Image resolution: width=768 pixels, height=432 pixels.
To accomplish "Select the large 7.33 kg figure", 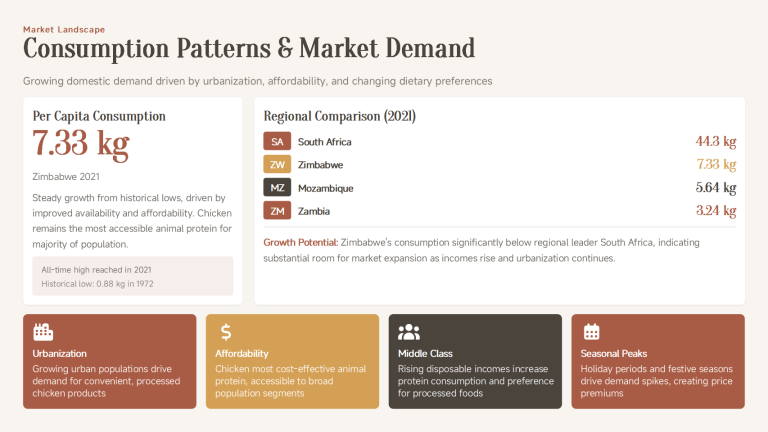I will pyautogui.click(x=81, y=145).
